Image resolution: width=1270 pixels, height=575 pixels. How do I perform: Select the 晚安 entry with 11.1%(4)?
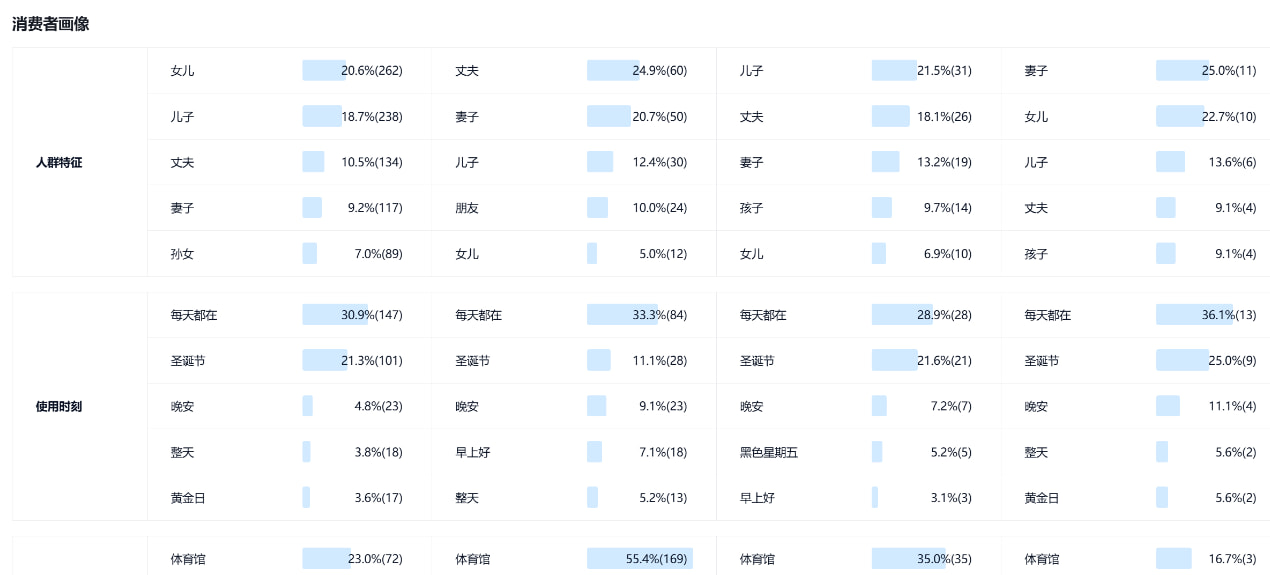(1036, 407)
